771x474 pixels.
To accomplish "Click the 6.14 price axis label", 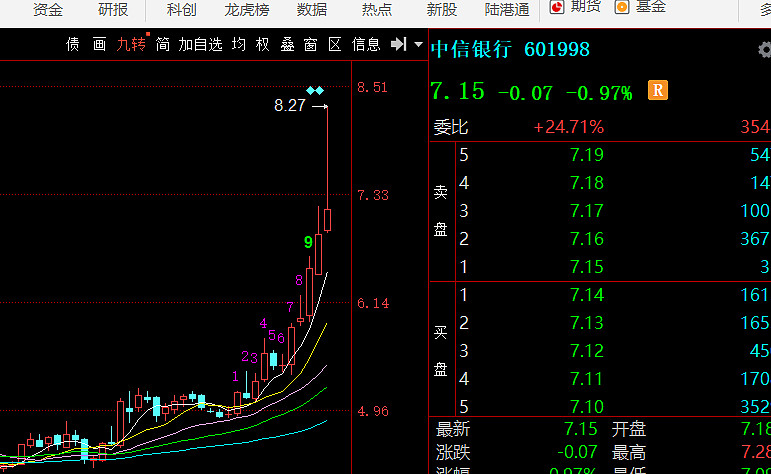I will [373, 303].
